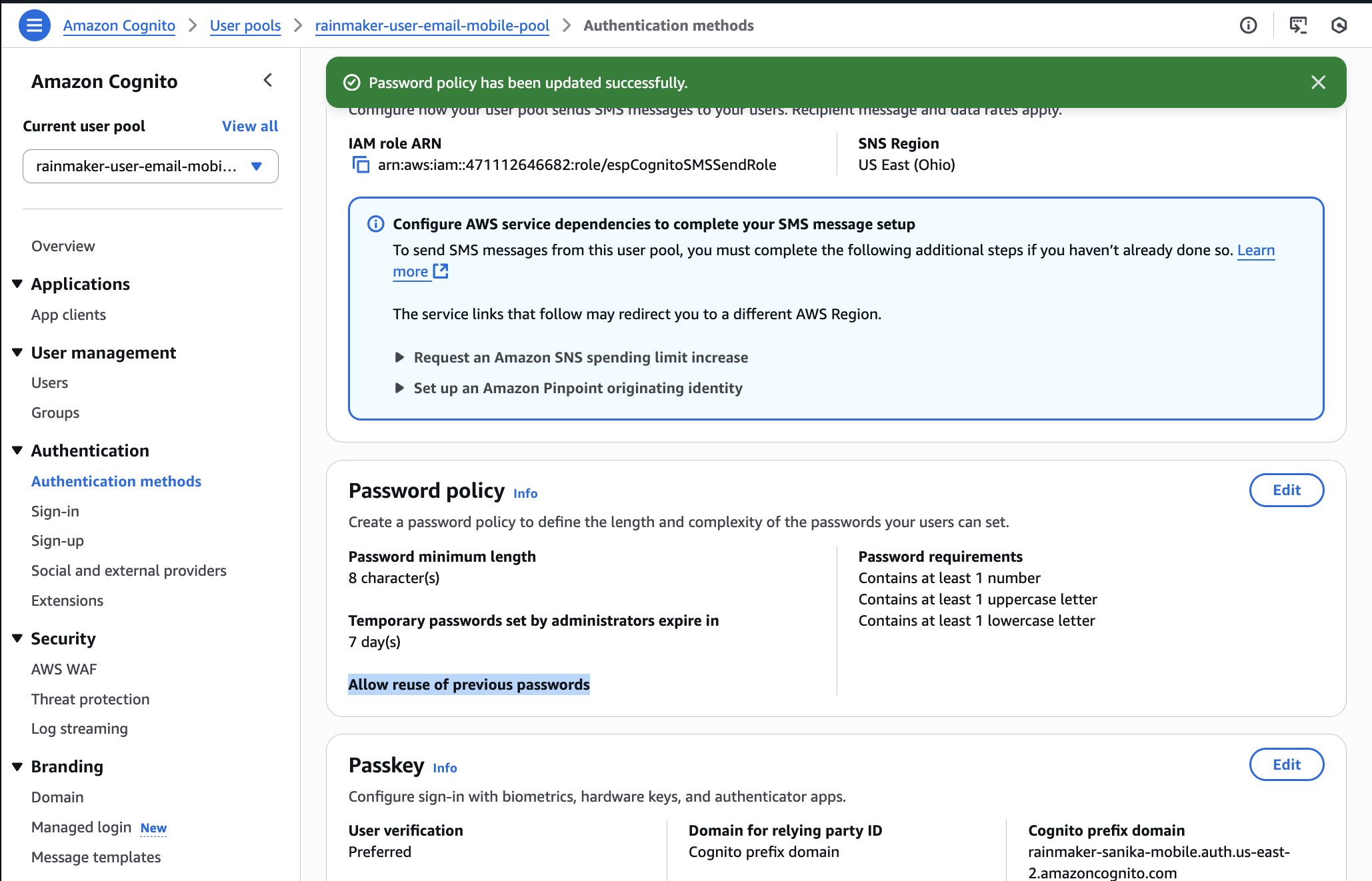The height and width of the screenshot is (881, 1372).
Task: Click info icon in SMS setup alert box
Action: point(376,224)
